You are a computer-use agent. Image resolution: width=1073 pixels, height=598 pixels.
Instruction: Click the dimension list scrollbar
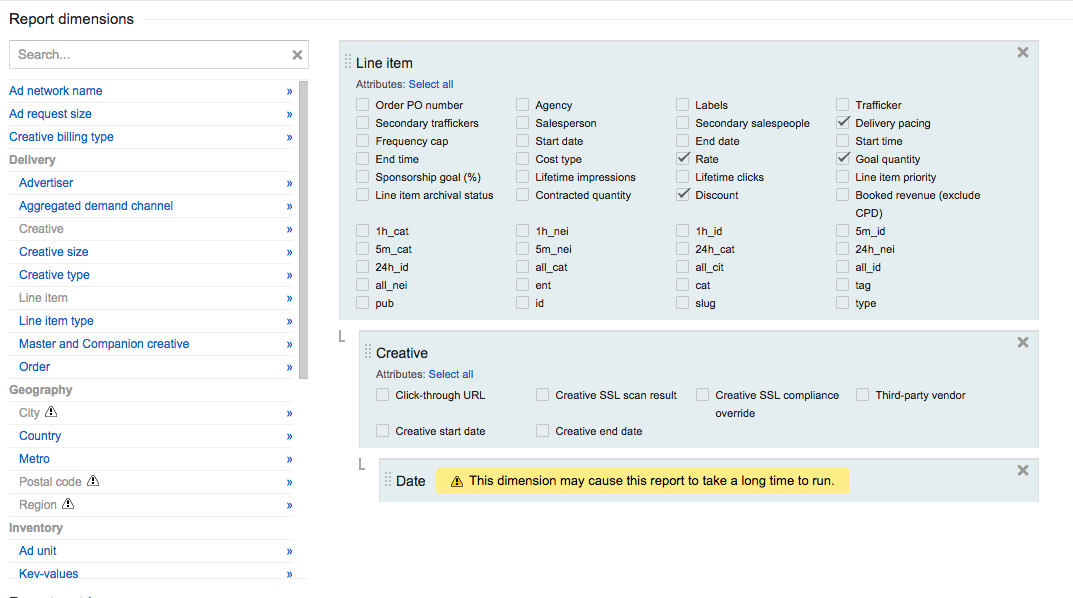(x=303, y=230)
